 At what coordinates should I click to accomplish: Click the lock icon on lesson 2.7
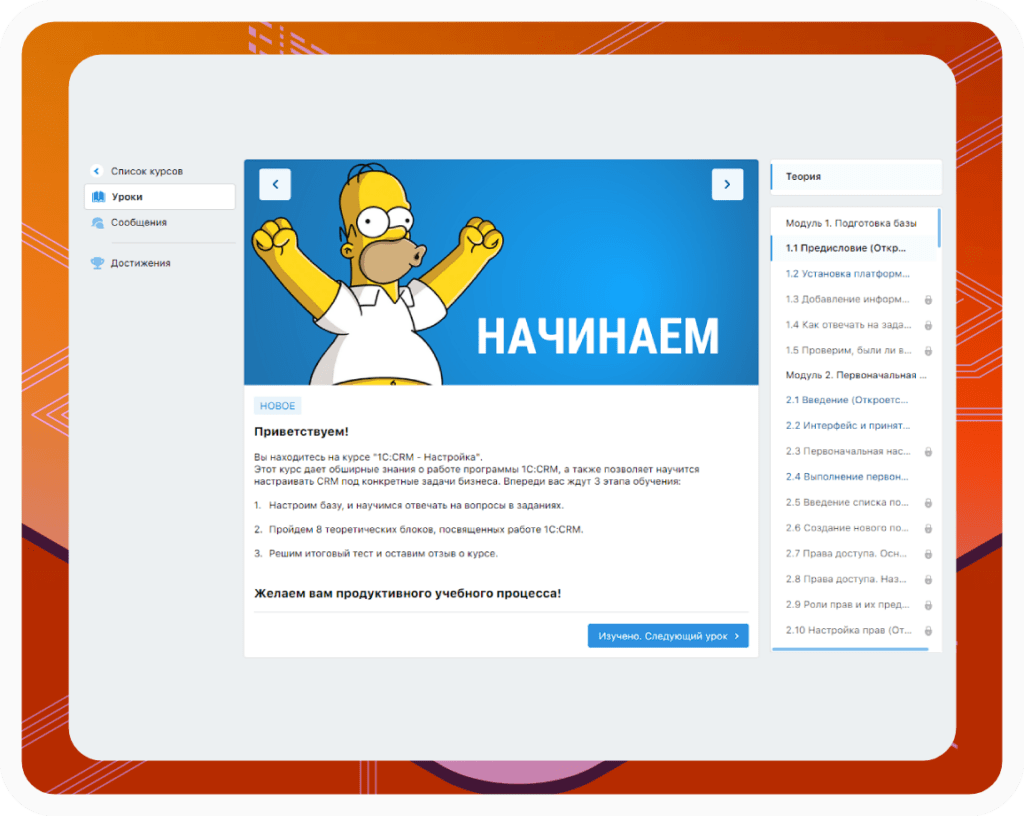tap(928, 554)
